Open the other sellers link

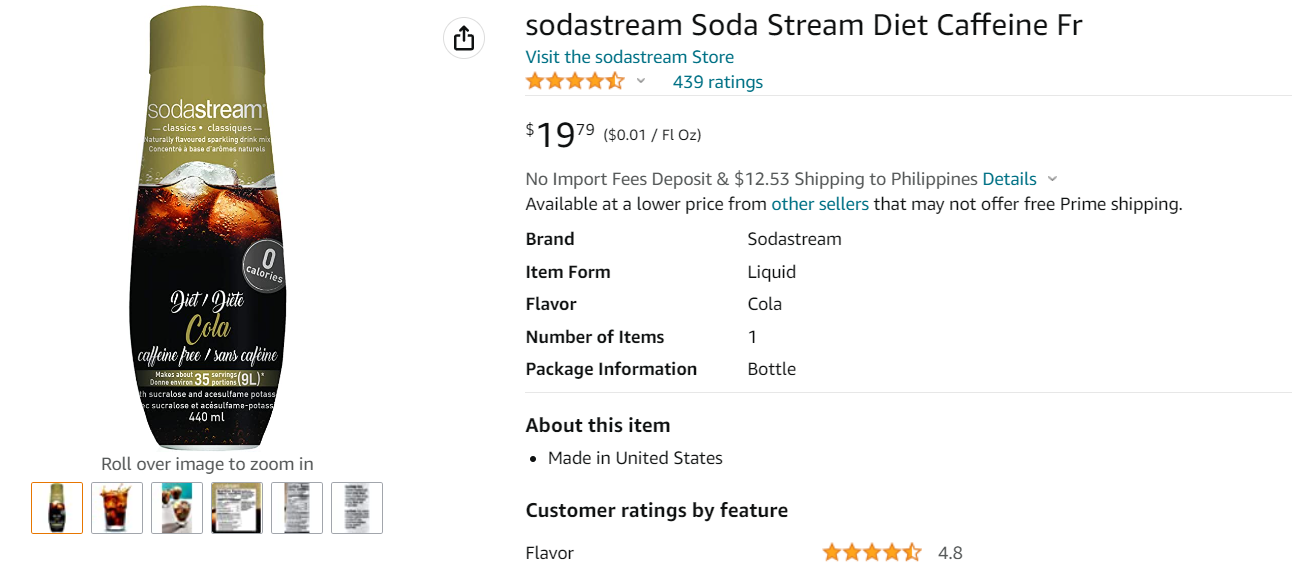[x=820, y=204]
